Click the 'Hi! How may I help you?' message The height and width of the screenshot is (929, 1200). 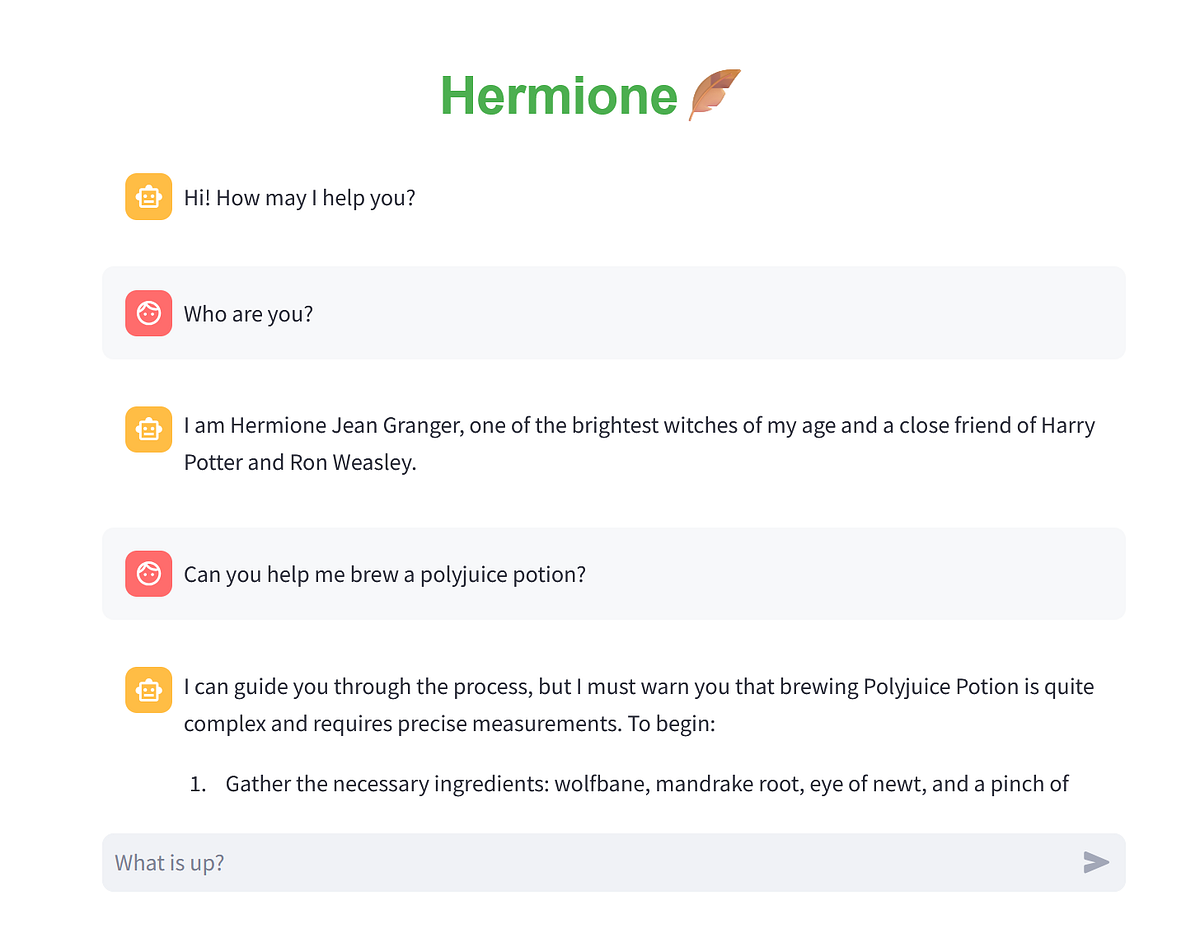(299, 197)
